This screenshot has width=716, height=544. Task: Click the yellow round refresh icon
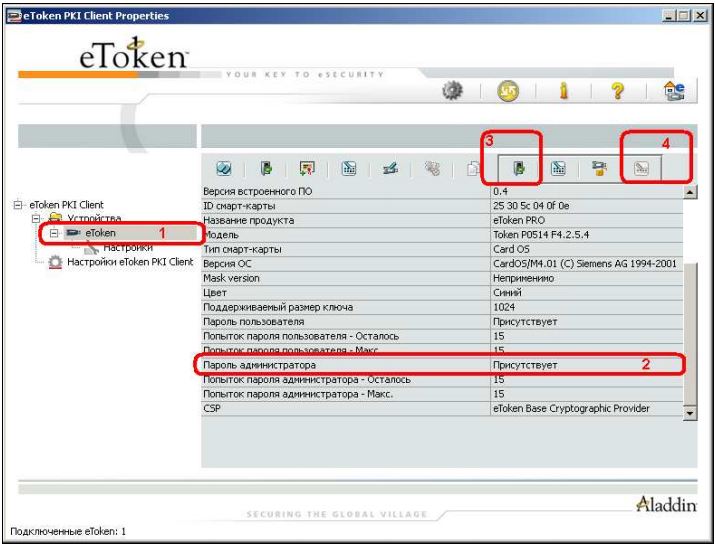(x=508, y=90)
